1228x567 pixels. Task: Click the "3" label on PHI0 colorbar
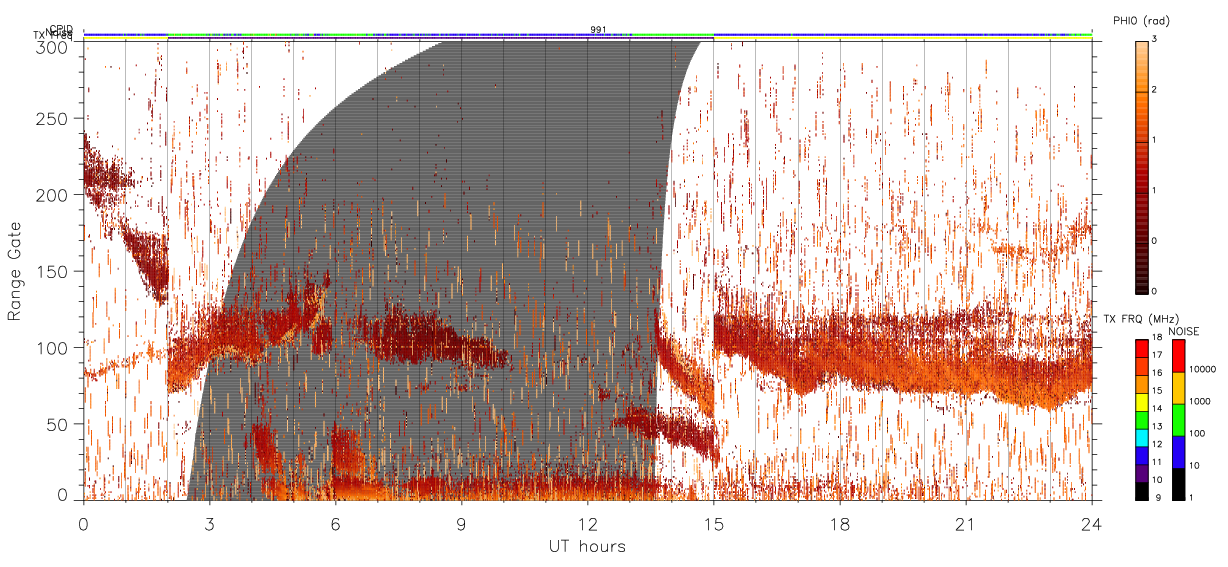coord(1156,41)
